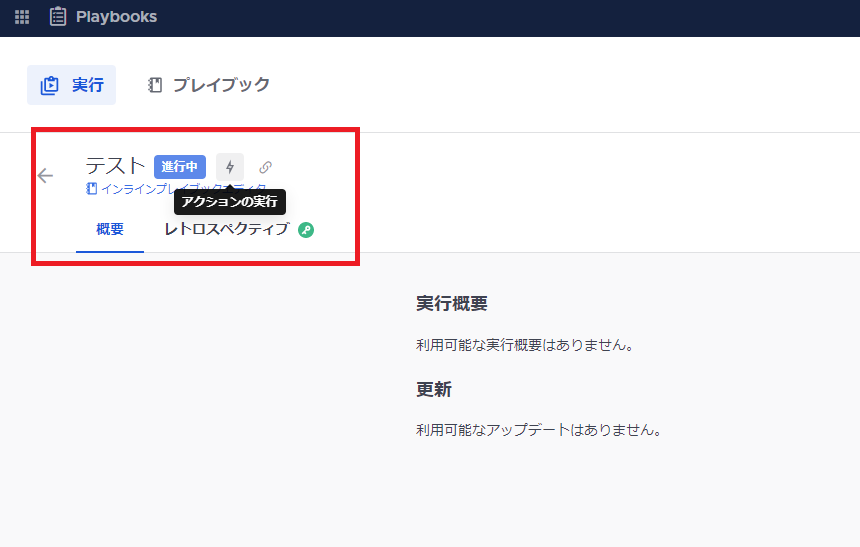Click the 更新 heading
The height and width of the screenshot is (547, 860).
coord(434,390)
